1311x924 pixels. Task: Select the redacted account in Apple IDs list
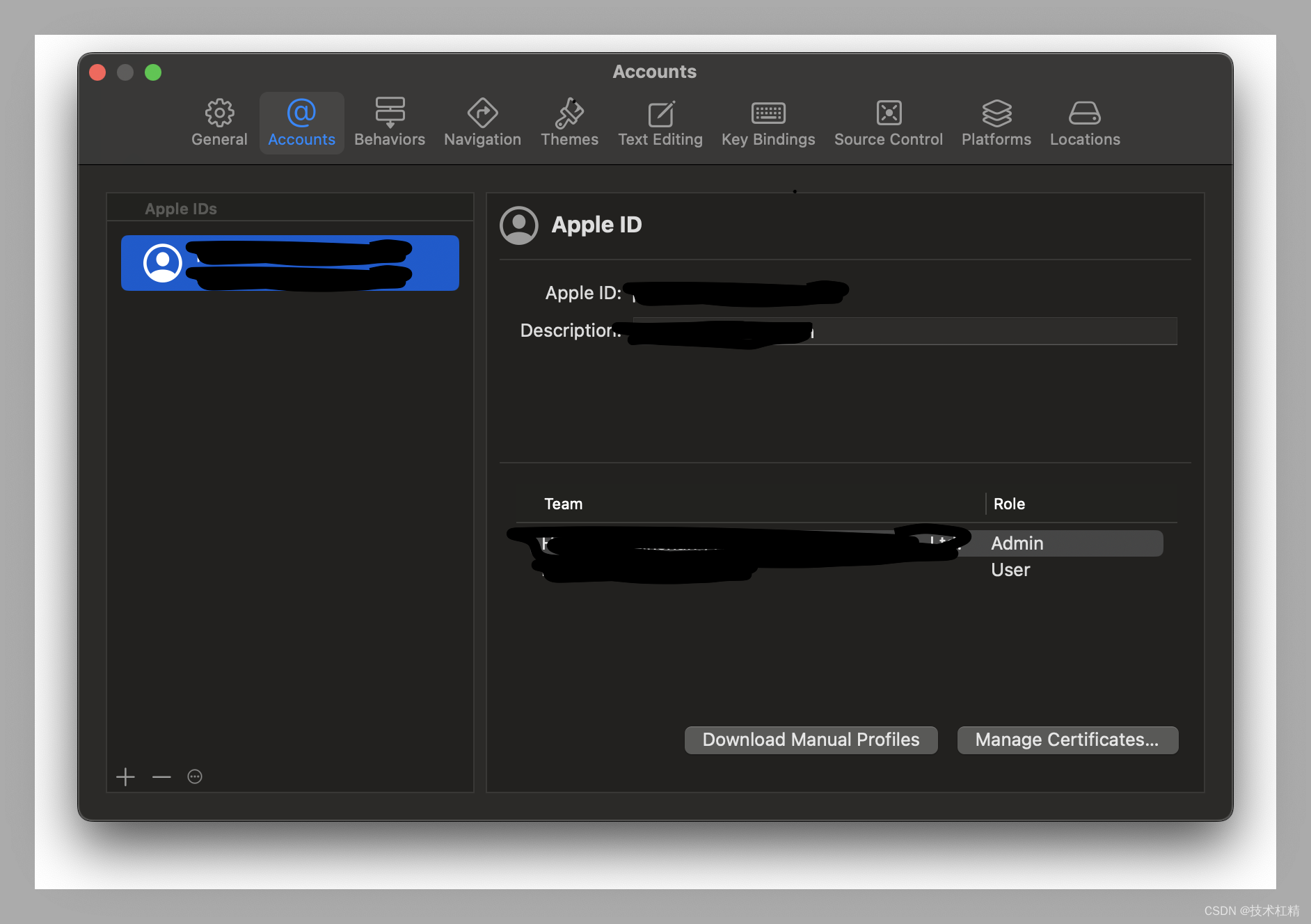(290, 263)
